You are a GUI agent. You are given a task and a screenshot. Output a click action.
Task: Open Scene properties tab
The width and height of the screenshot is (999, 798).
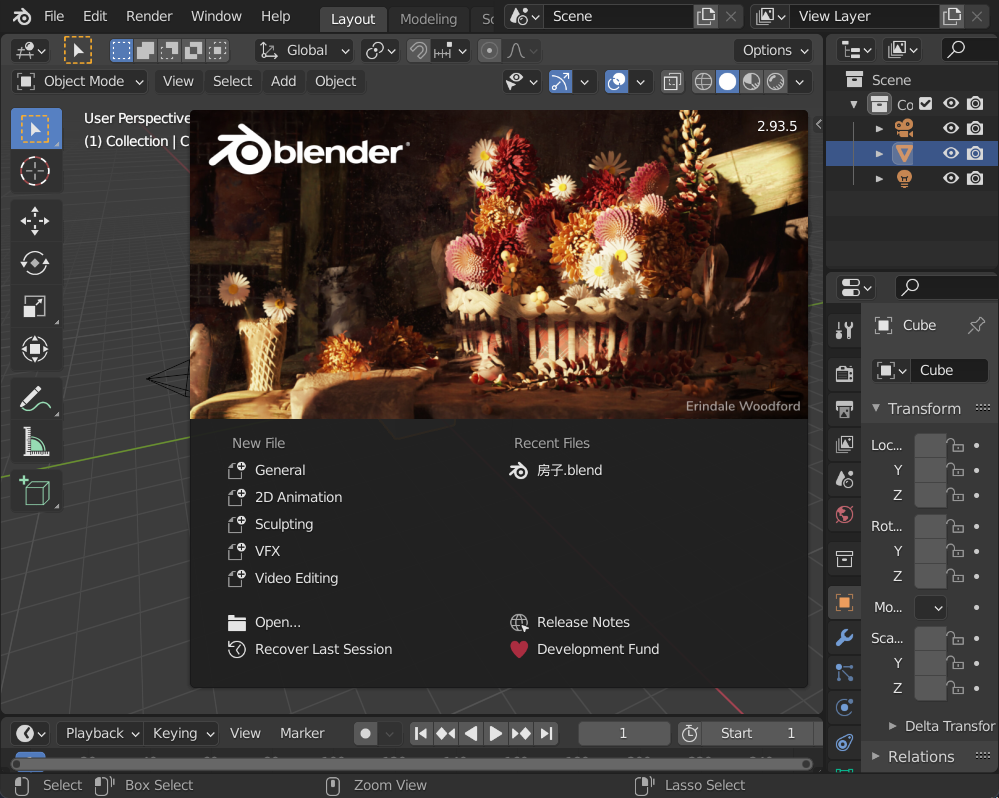845,479
